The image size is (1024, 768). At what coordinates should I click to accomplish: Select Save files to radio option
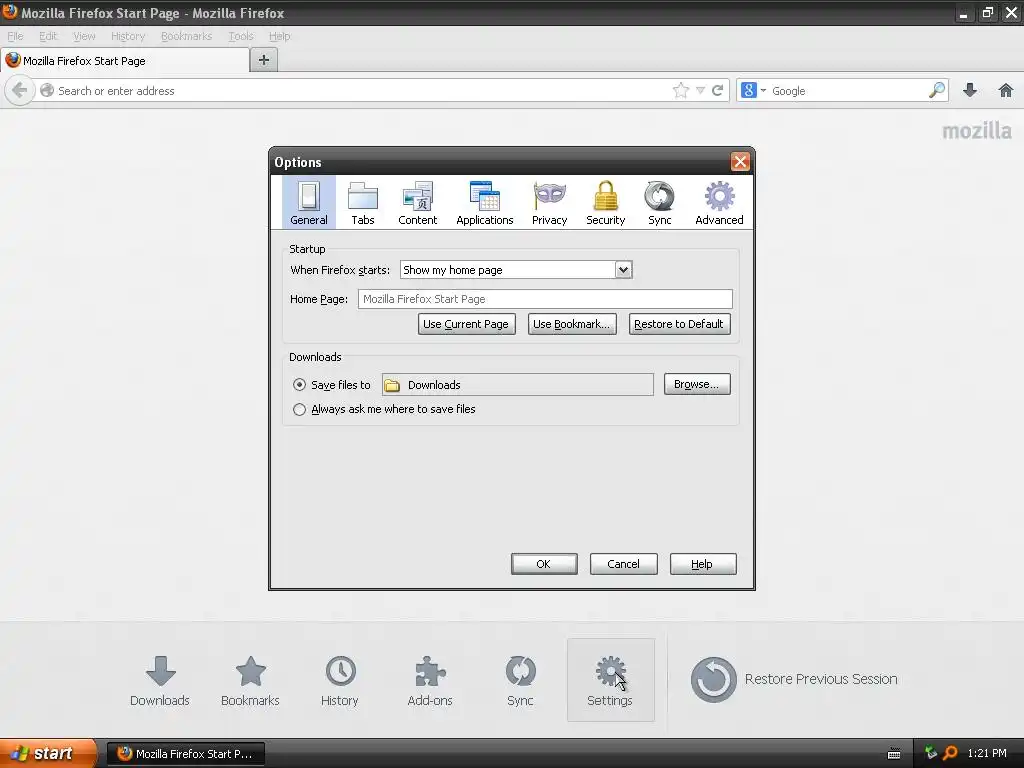299,385
